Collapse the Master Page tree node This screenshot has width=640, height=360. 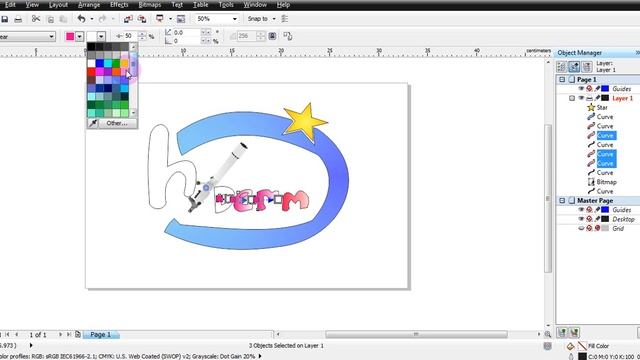562,200
